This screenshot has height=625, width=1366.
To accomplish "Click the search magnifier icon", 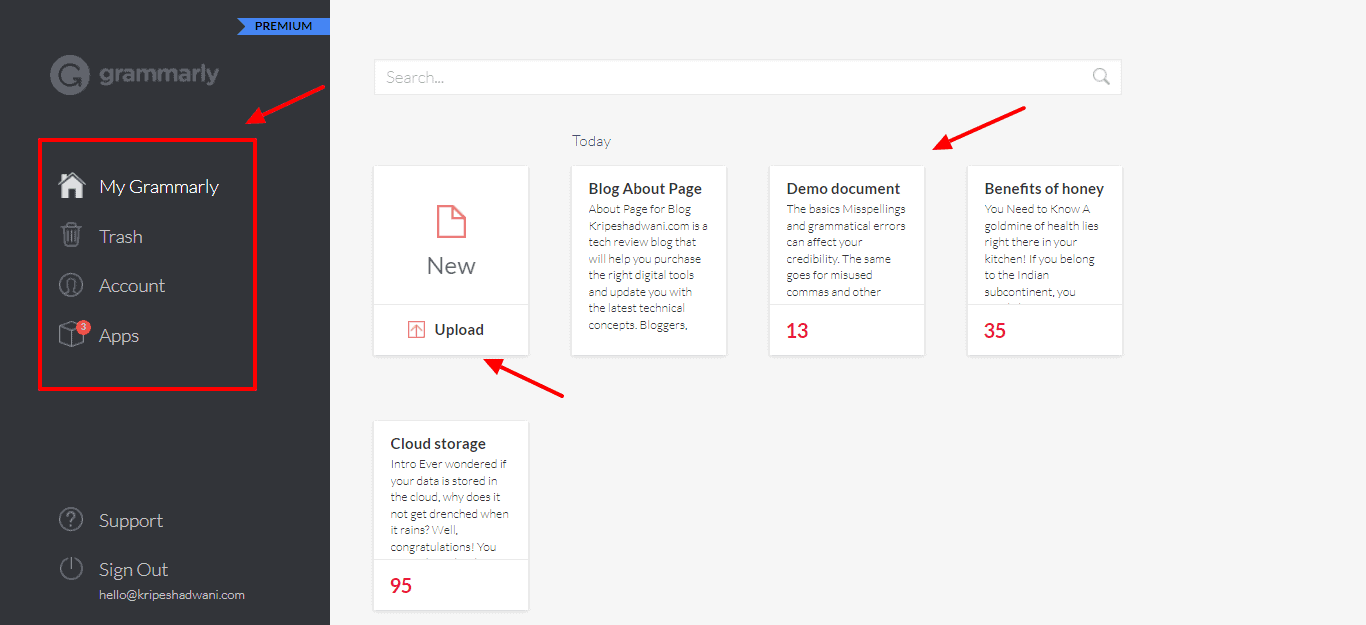I will [1101, 77].
